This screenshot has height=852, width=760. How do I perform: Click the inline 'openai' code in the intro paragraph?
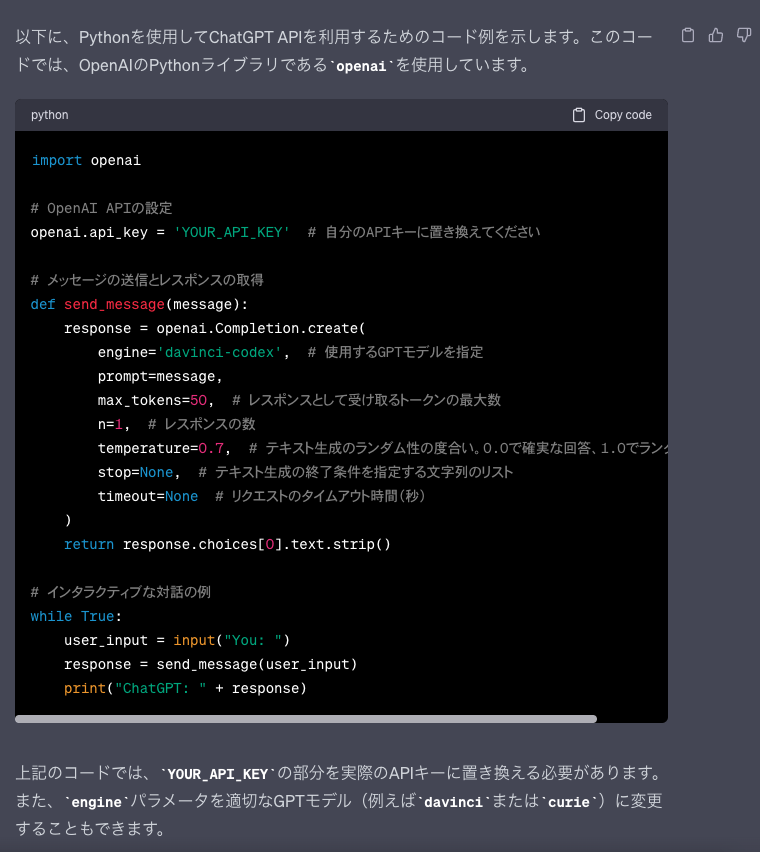pyautogui.click(x=361, y=67)
